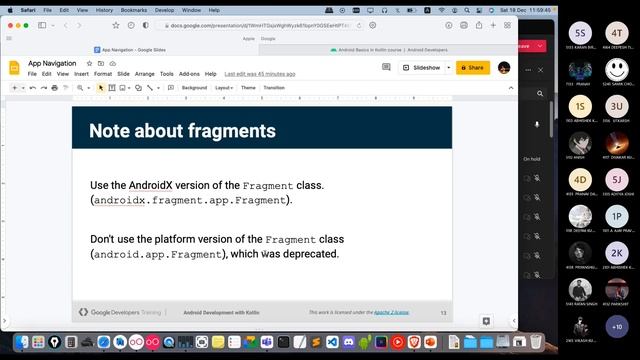
Task: Select the Text box tool
Action: pyautogui.click(x=112, y=88)
